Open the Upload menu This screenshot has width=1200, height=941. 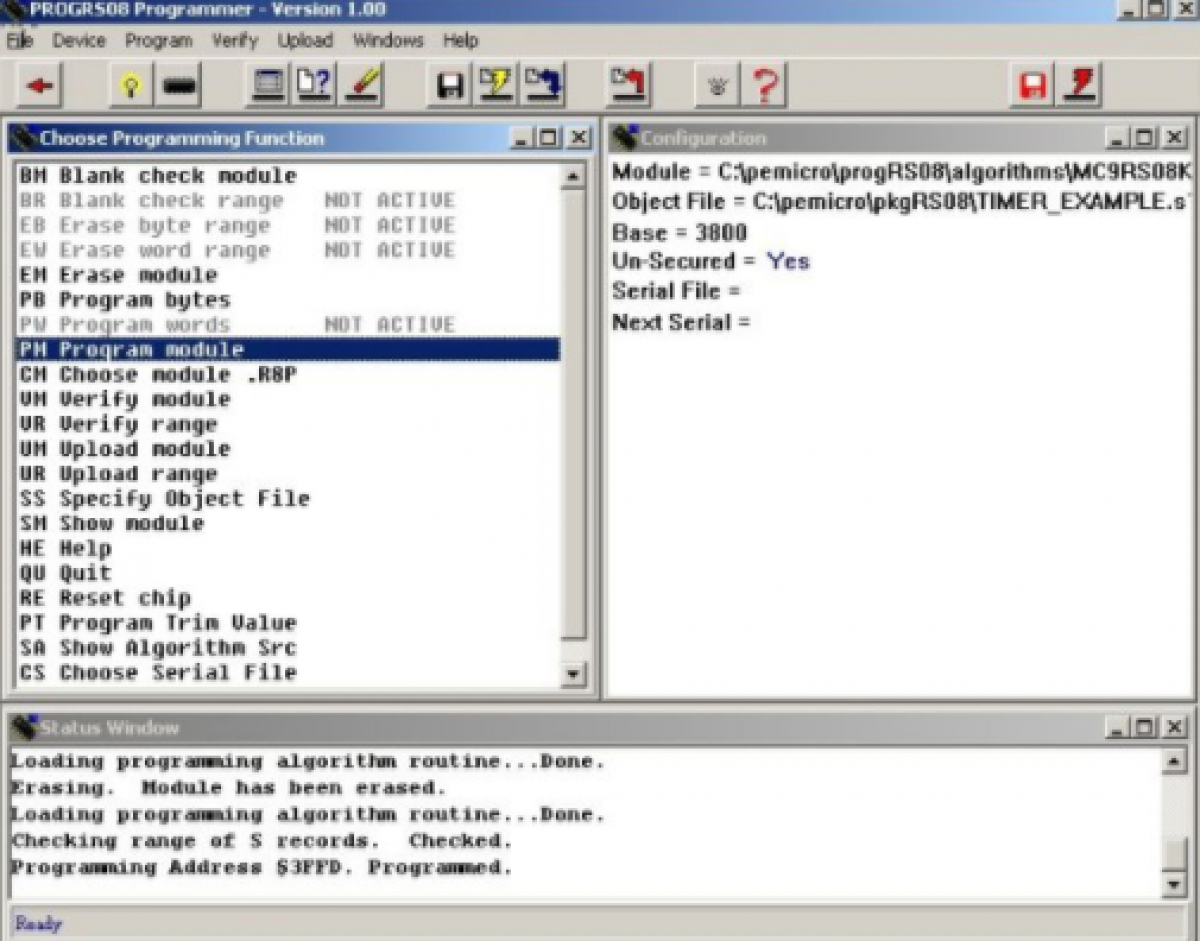pyautogui.click(x=305, y=41)
